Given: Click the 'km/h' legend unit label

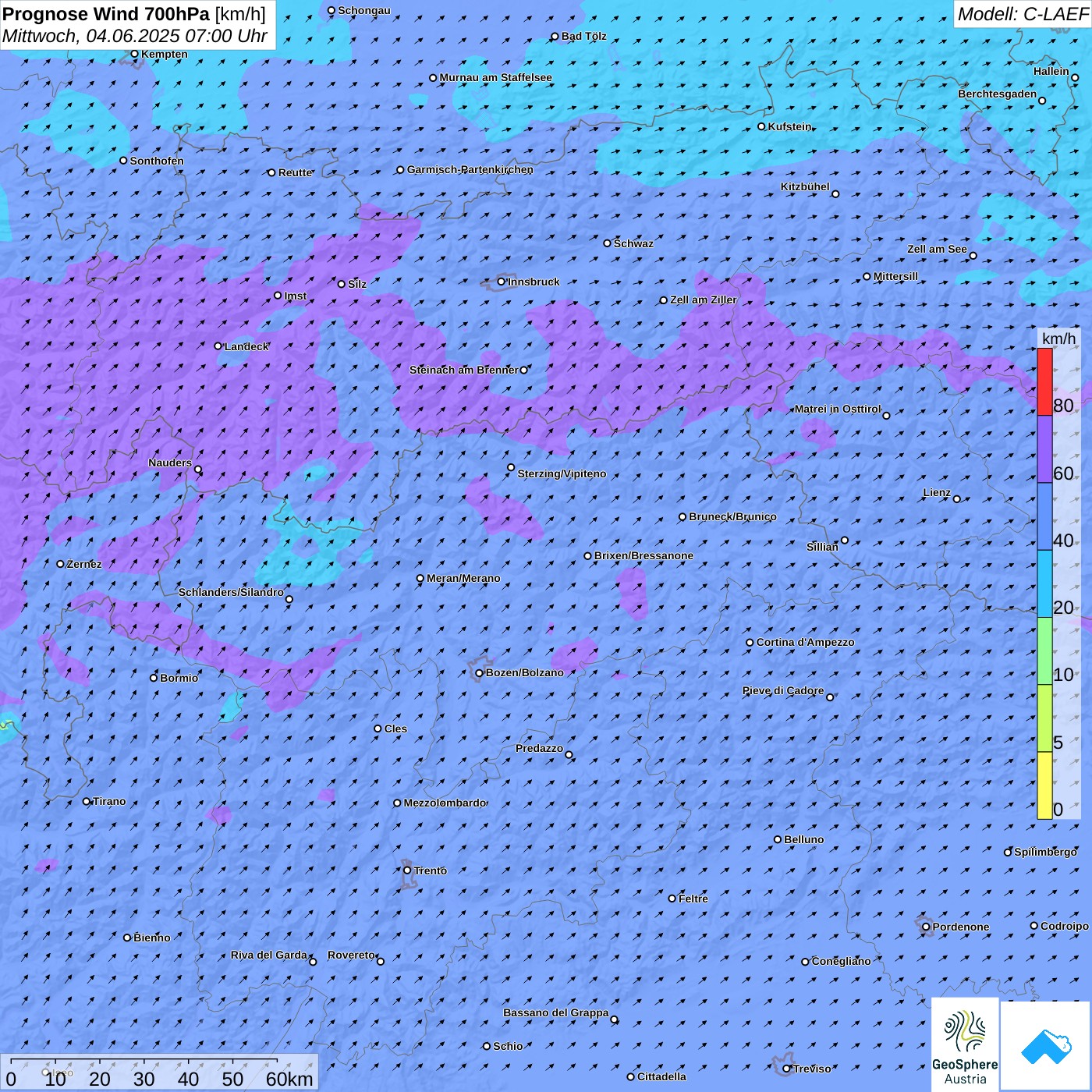Looking at the screenshot, I should tap(1058, 339).
